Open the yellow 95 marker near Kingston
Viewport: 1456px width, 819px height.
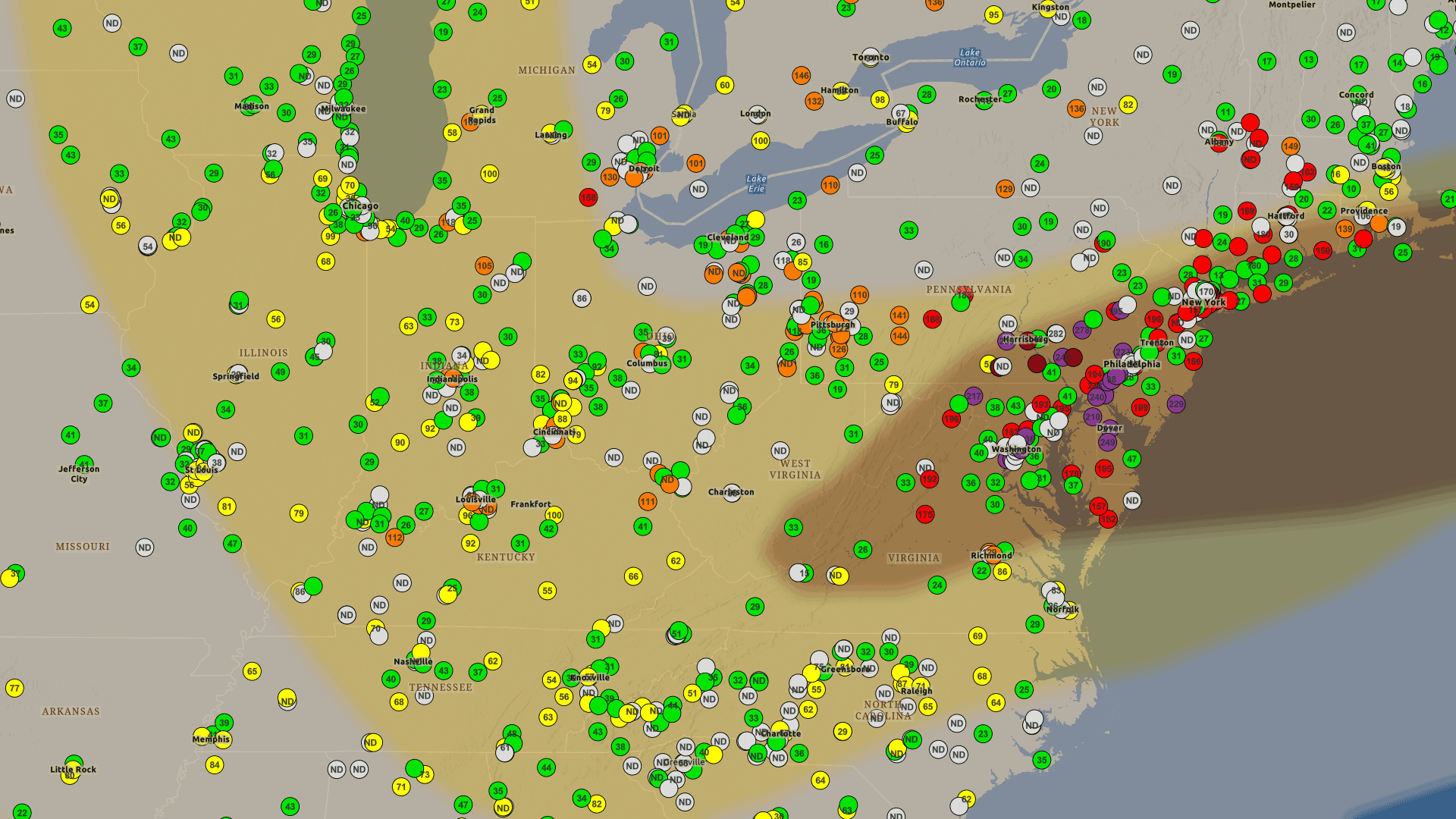pos(993,15)
